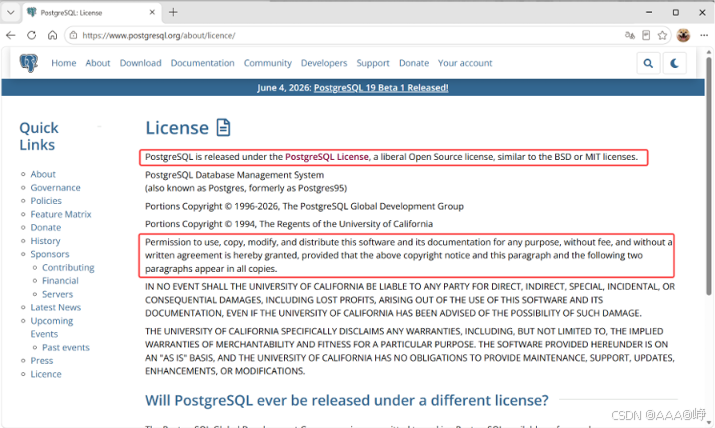The height and width of the screenshot is (428, 715).
Task: Open Governance in Quick Links
Action: pos(55,187)
